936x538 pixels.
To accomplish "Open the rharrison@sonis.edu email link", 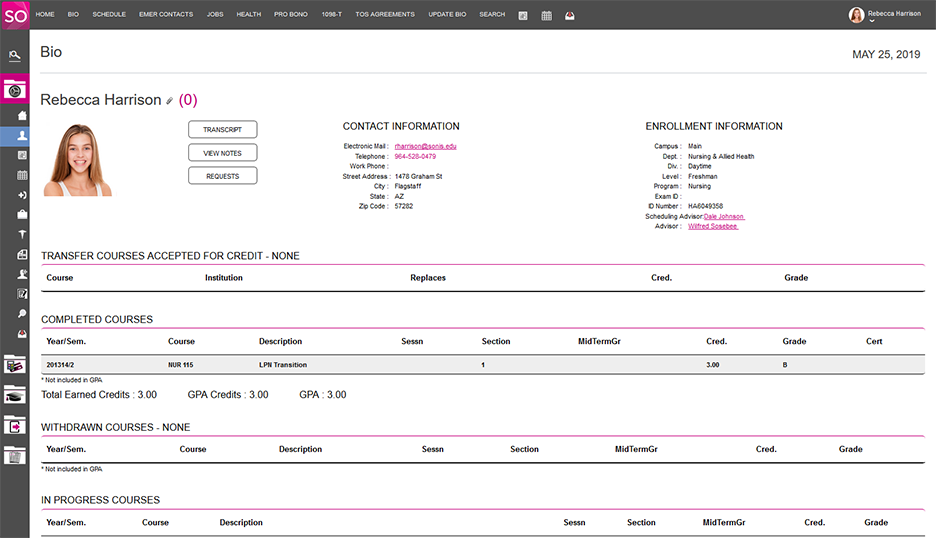I will 425,146.
